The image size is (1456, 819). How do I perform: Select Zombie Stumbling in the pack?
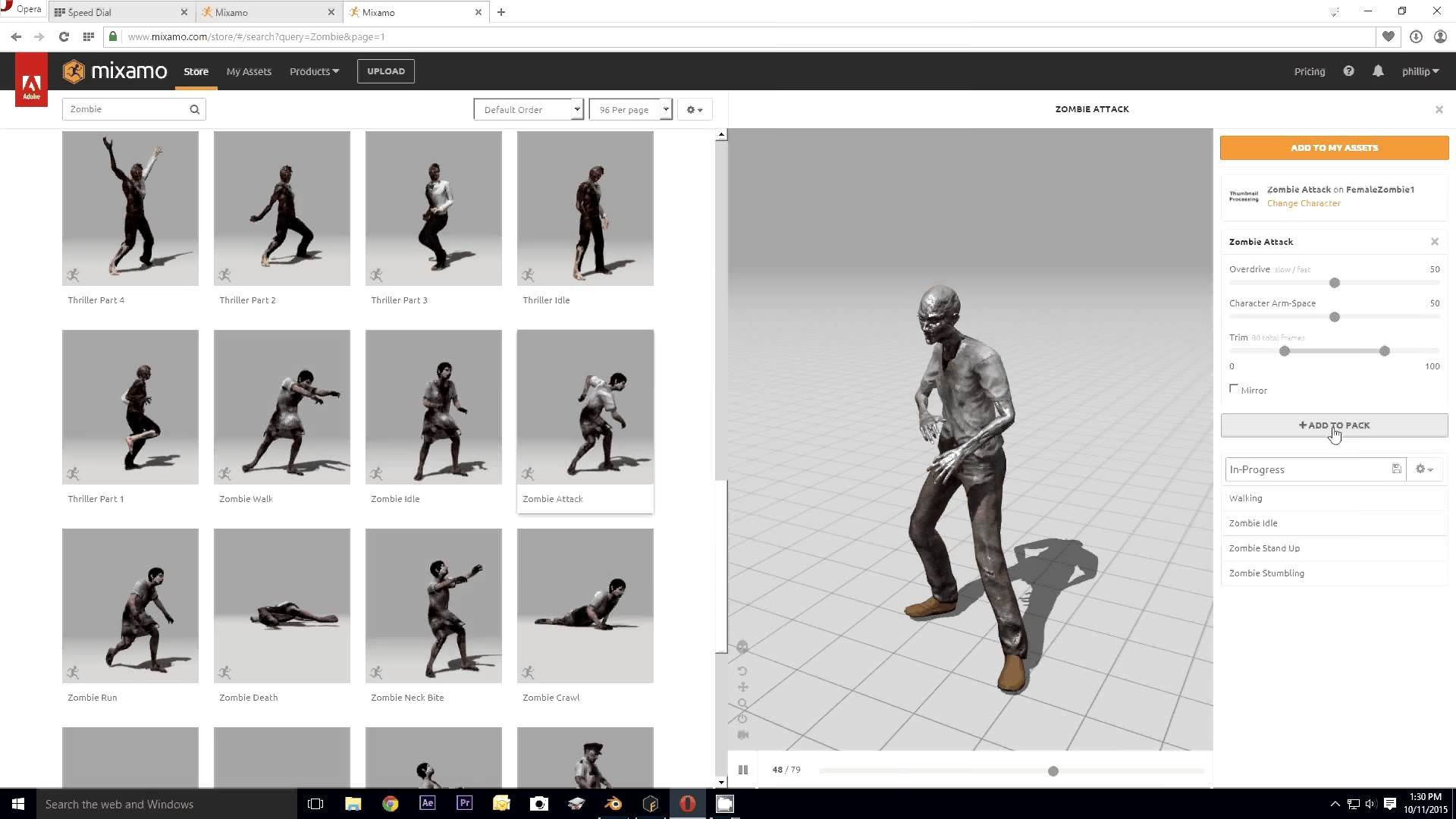[x=1334, y=573]
